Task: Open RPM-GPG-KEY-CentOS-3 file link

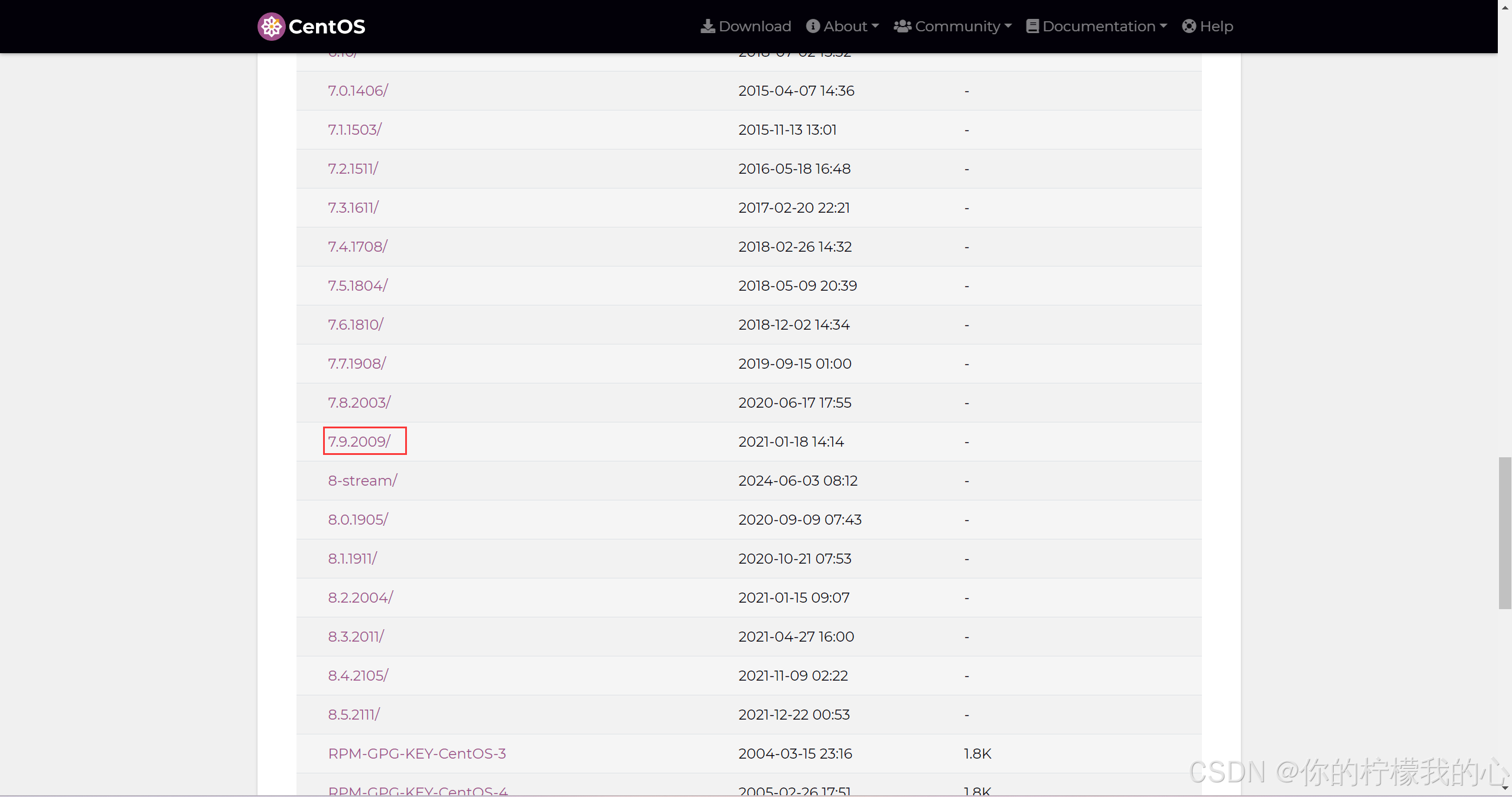Action: 417,753
